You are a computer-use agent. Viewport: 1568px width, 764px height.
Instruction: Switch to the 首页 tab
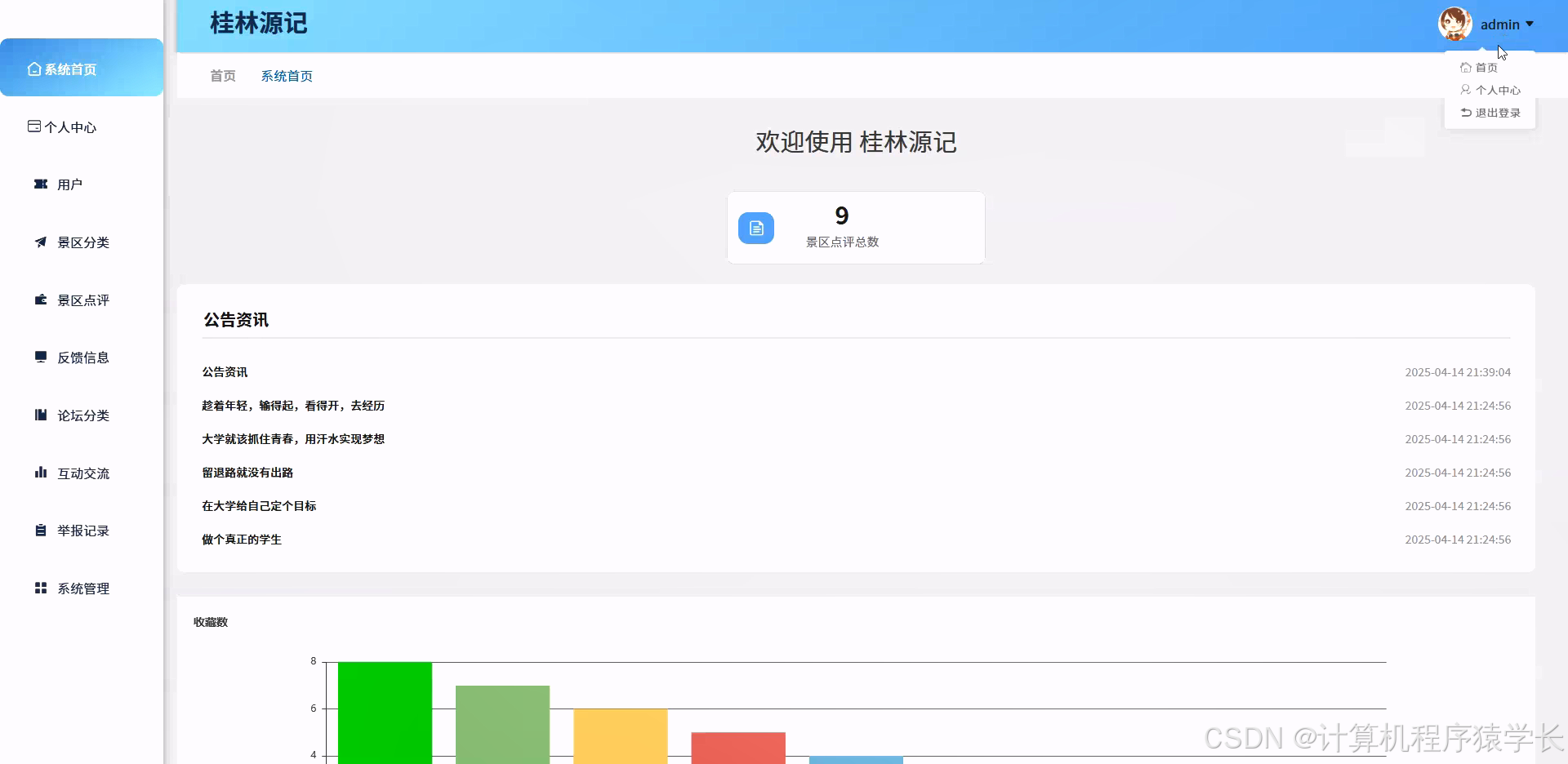click(222, 75)
